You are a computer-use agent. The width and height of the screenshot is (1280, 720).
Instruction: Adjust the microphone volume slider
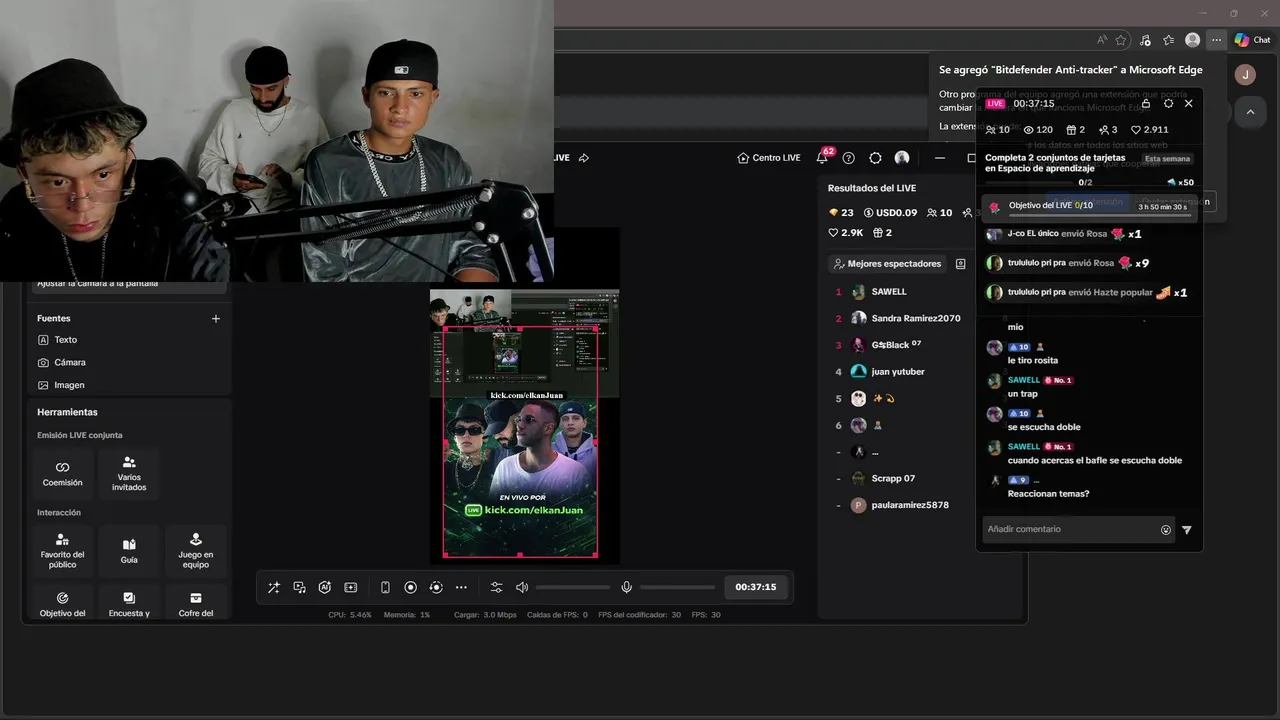[x=677, y=587]
